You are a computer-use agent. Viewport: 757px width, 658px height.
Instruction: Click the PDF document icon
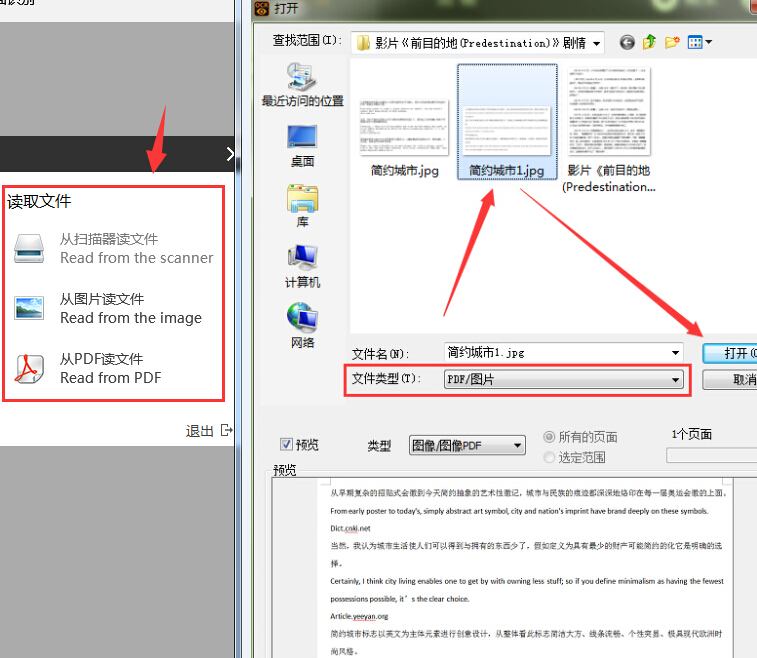pyautogui.click(x=29, y=369)
